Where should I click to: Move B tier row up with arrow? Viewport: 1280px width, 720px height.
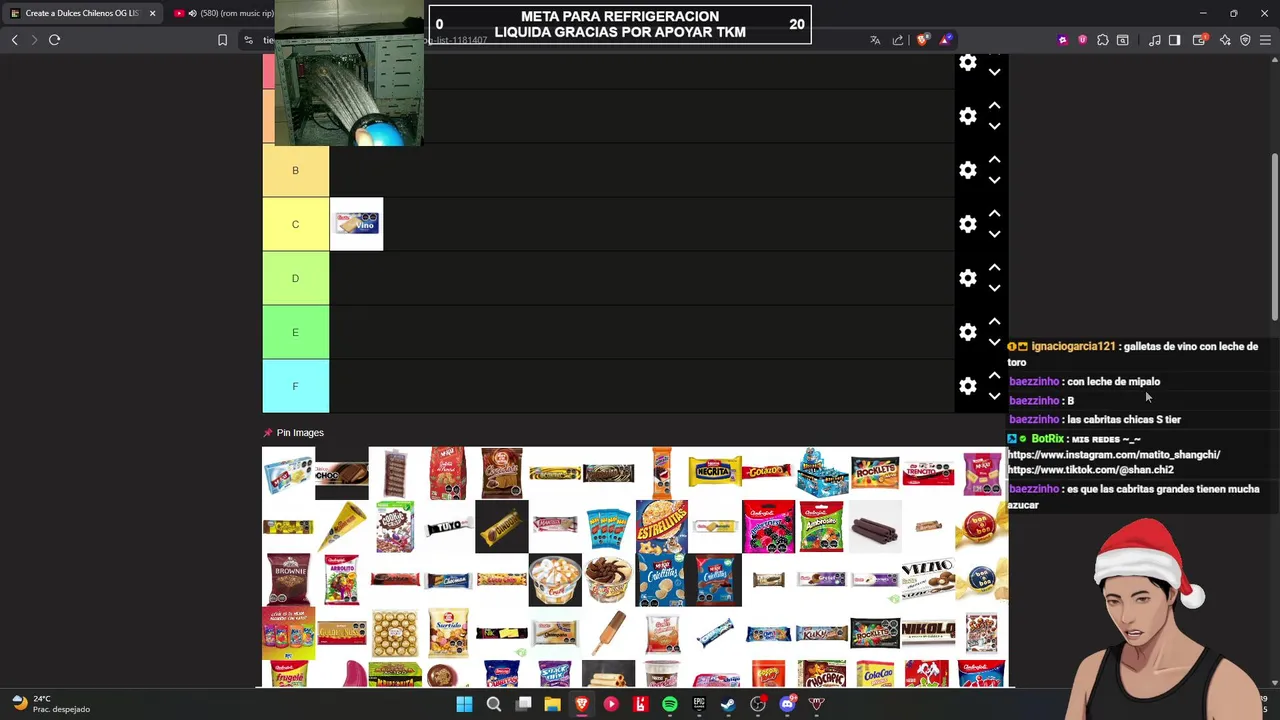point(994,160)
